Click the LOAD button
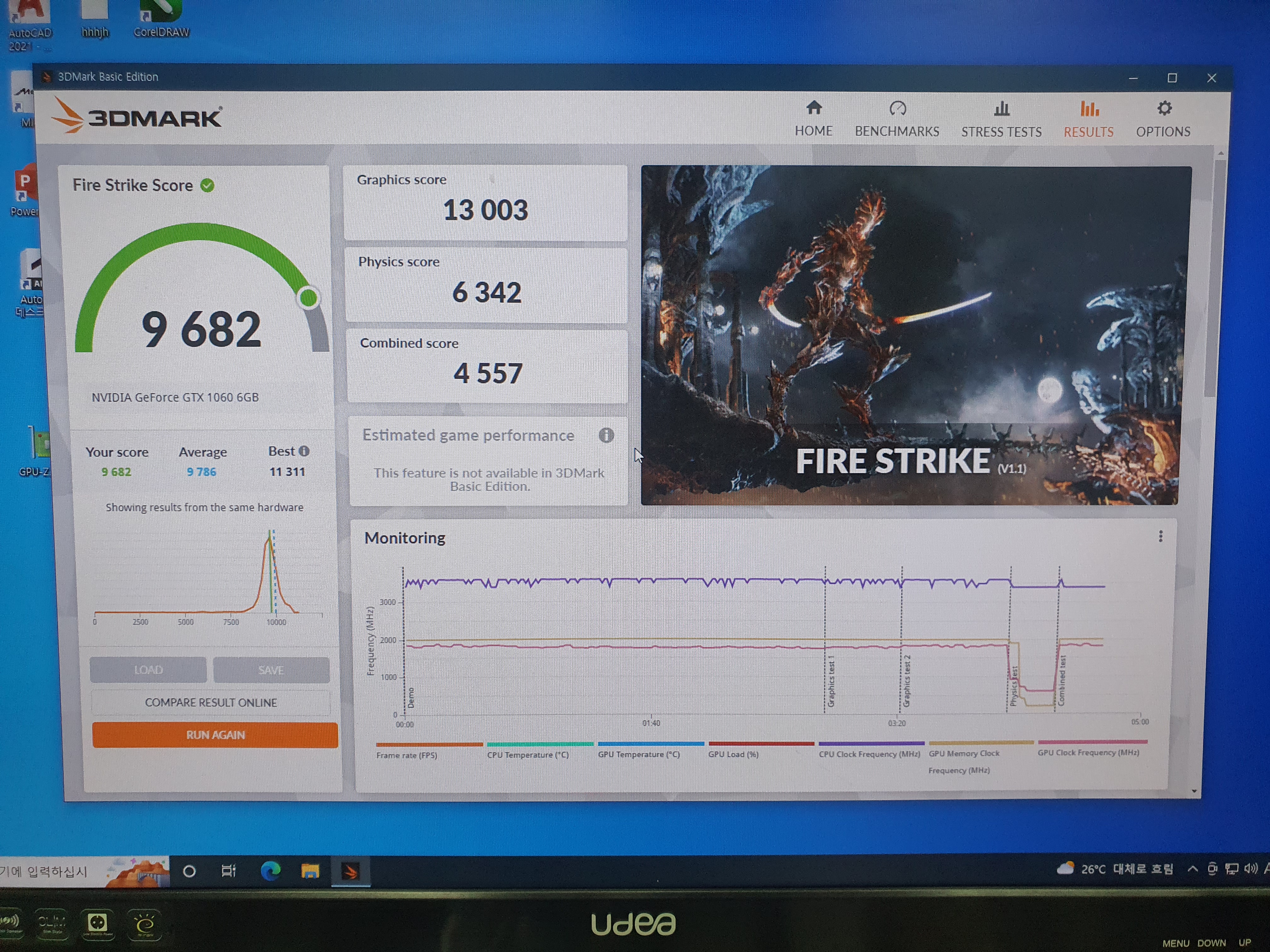 click(148, 670)
